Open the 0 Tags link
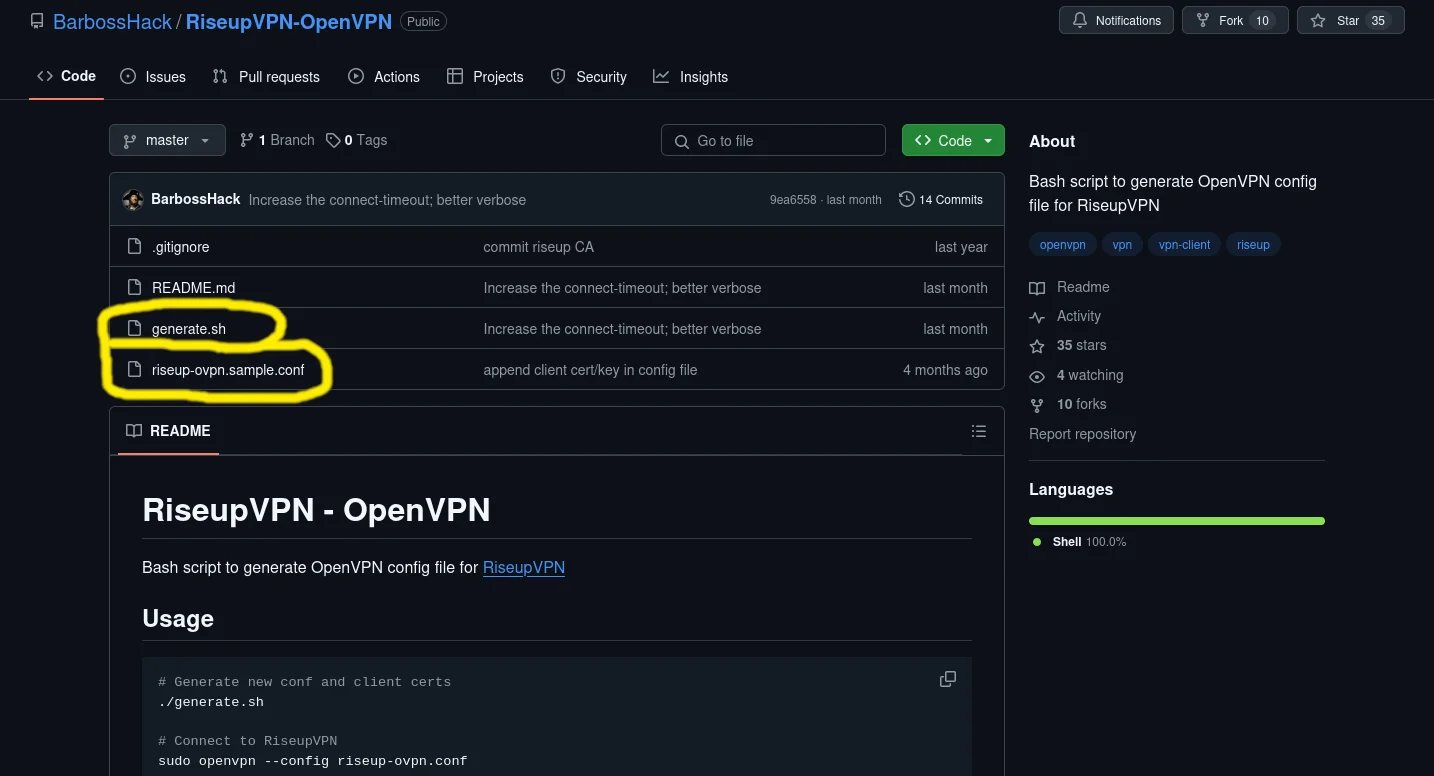The height and width of the screenshot is (776, 1434). tap(356, 140)
